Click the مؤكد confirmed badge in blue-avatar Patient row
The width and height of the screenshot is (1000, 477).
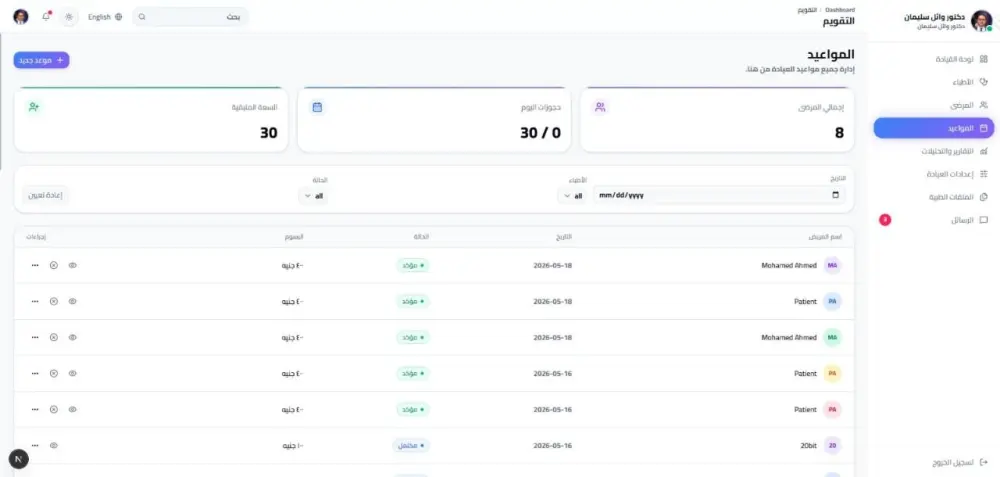(x=413, y=301)
